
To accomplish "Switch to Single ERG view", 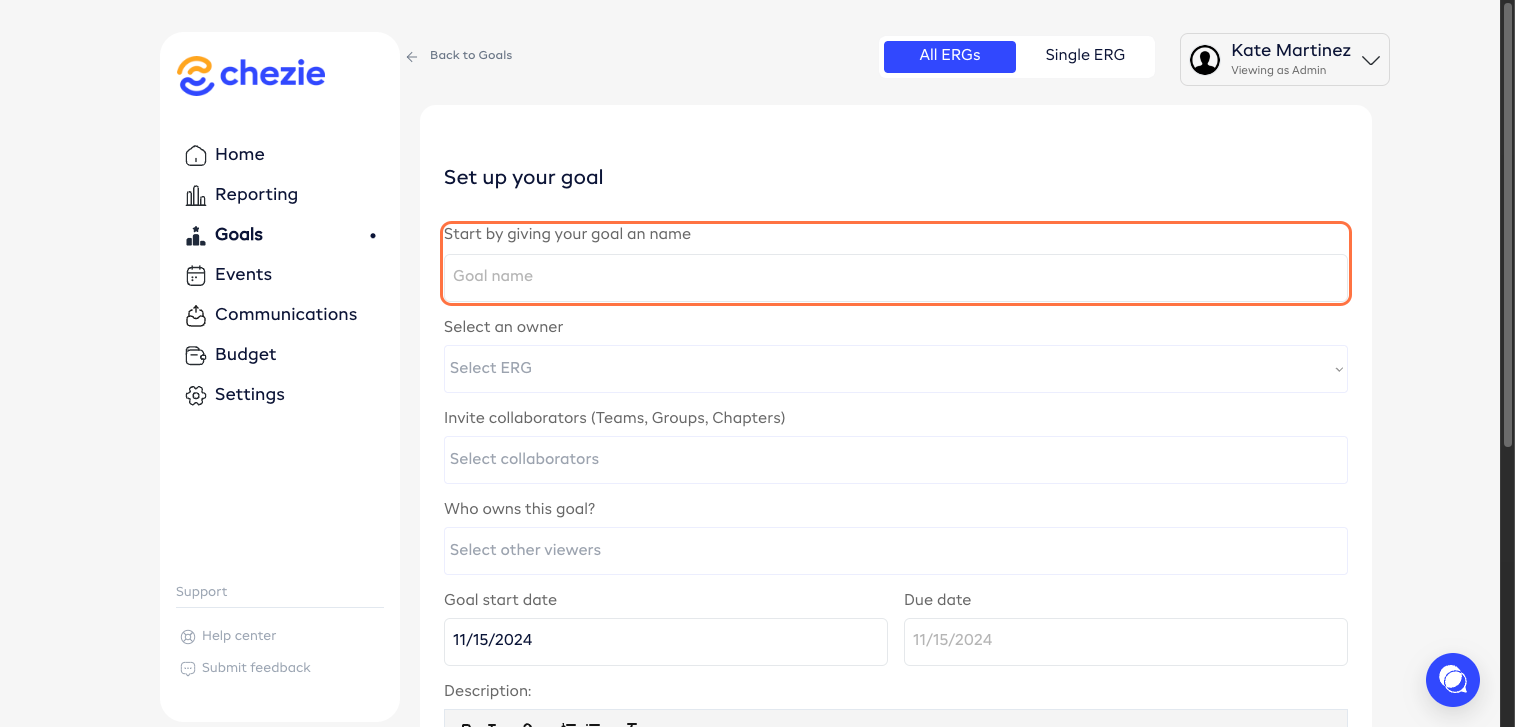I will point(1085,56).
